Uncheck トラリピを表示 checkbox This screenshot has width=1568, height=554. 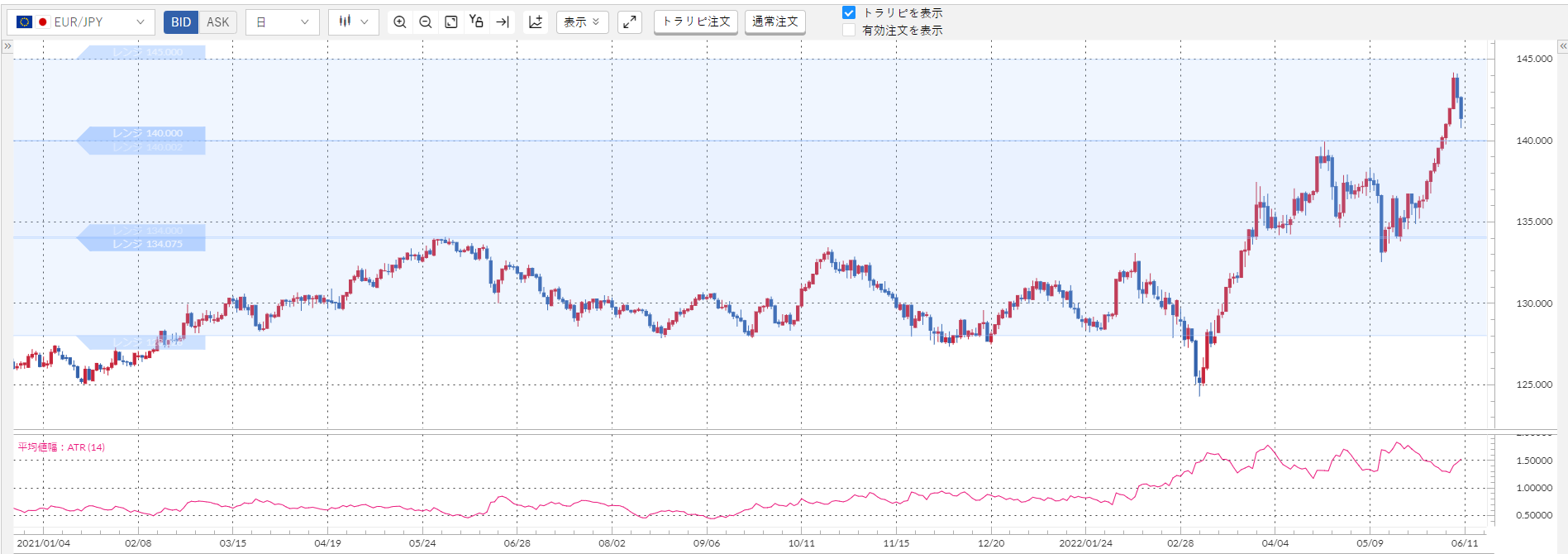[x=849, y=13]
